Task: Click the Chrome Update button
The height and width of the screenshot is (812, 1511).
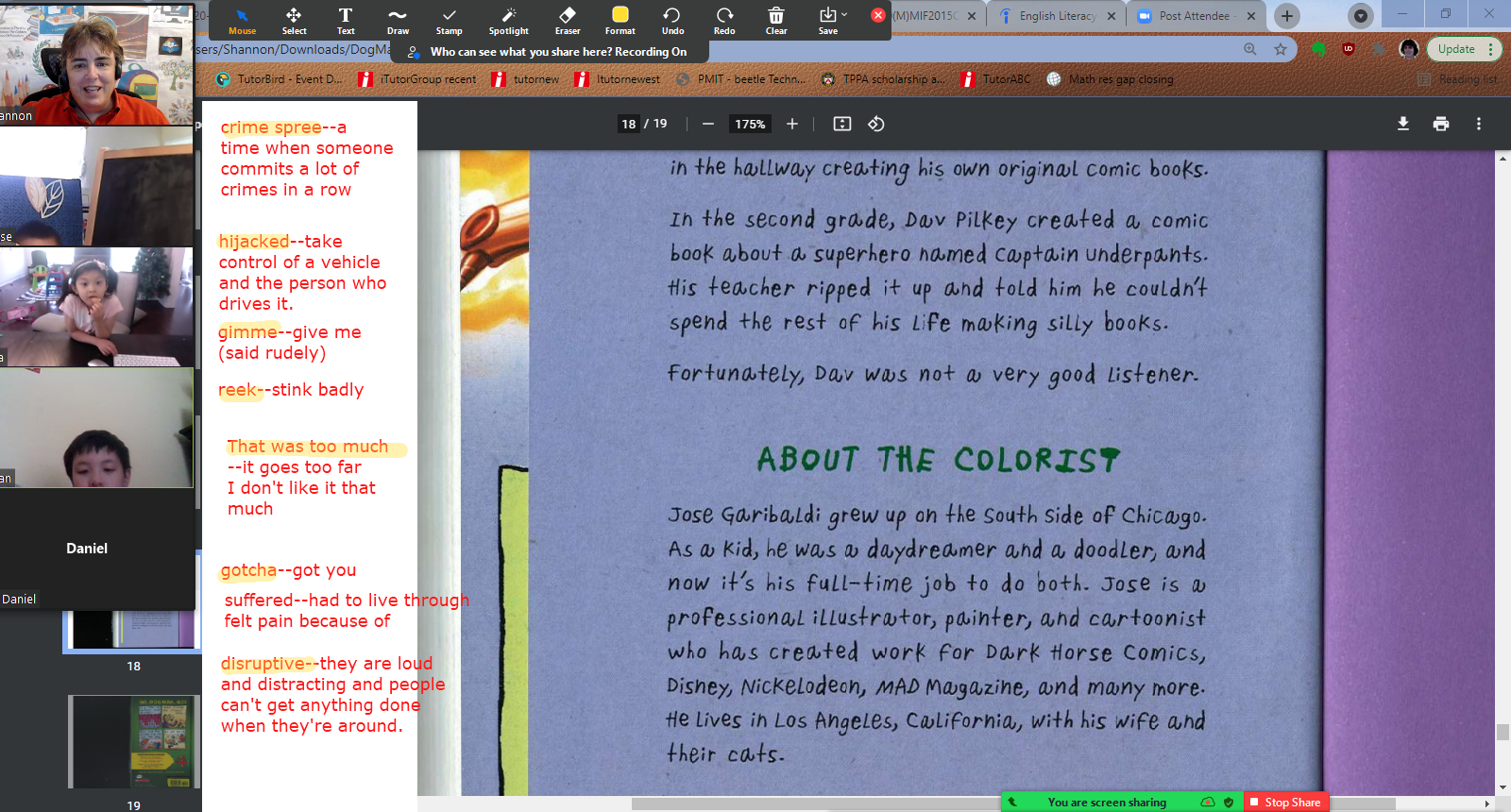Action: (1463, 49)
